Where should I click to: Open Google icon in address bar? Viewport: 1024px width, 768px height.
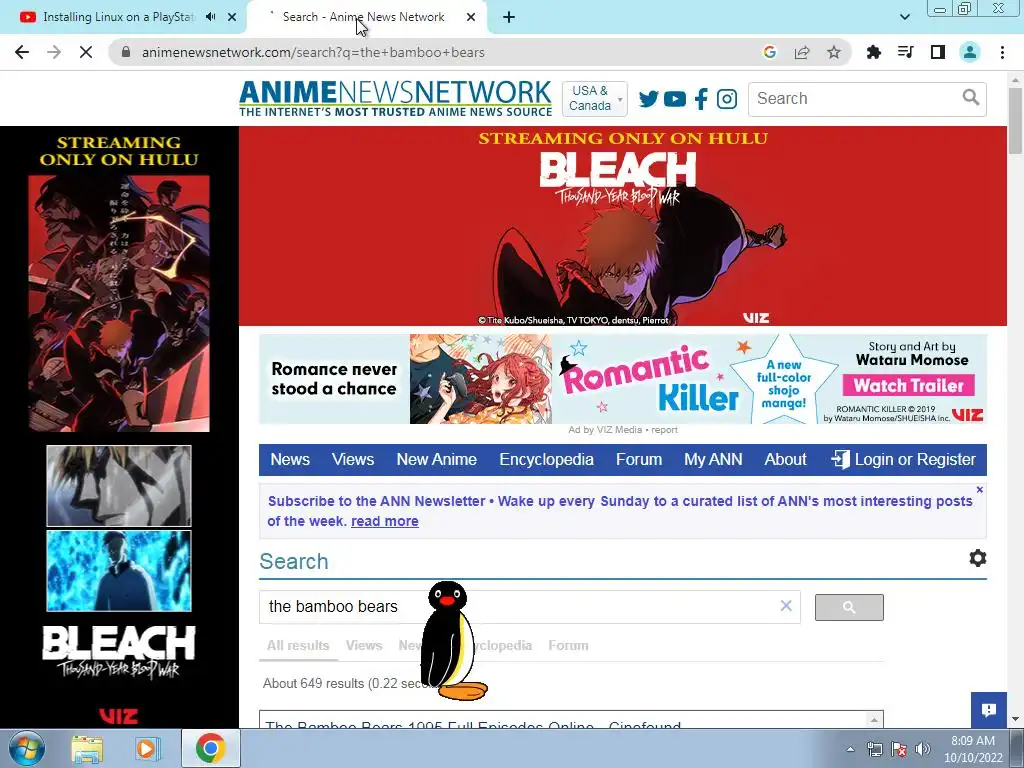[769, 52]
